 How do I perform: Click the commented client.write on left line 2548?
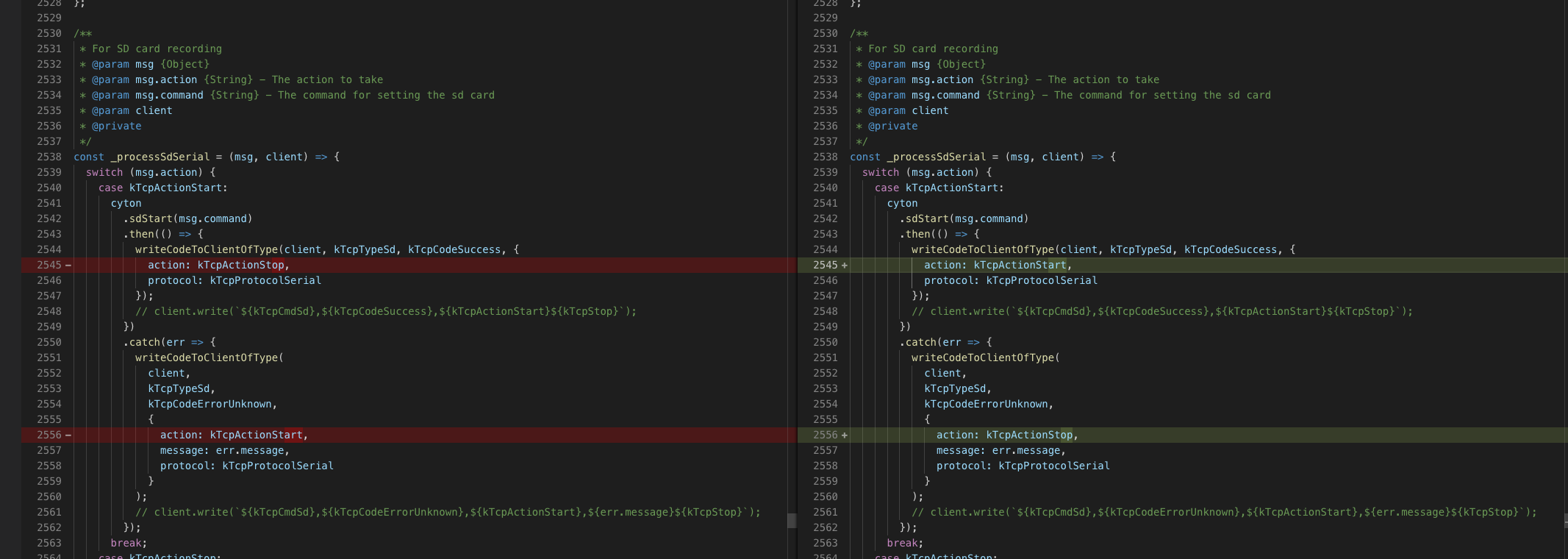coord(386,311)
